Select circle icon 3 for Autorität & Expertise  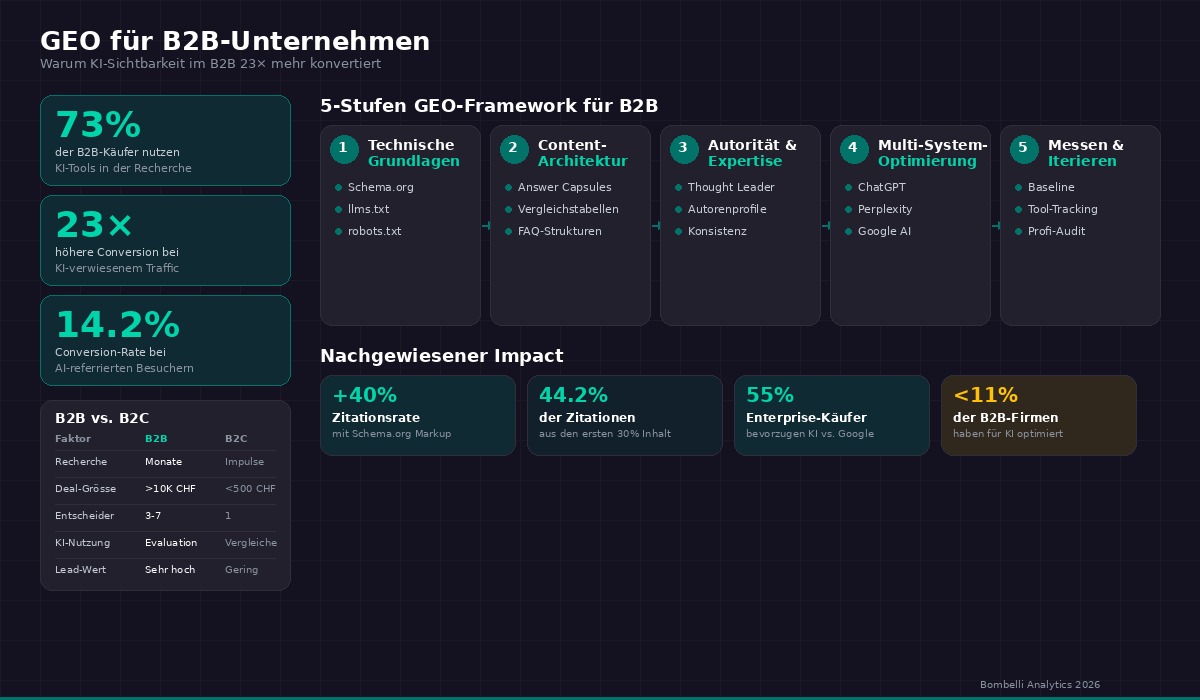tap(683, 148)
